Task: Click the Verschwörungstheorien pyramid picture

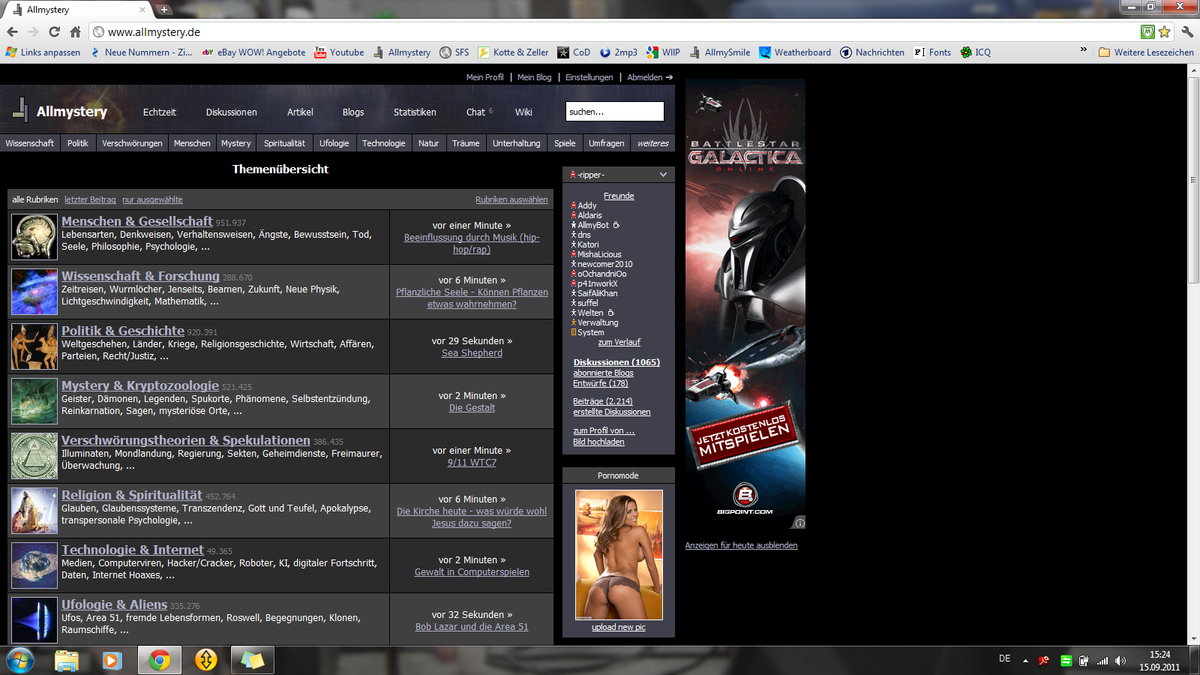Action: (34, 455)
